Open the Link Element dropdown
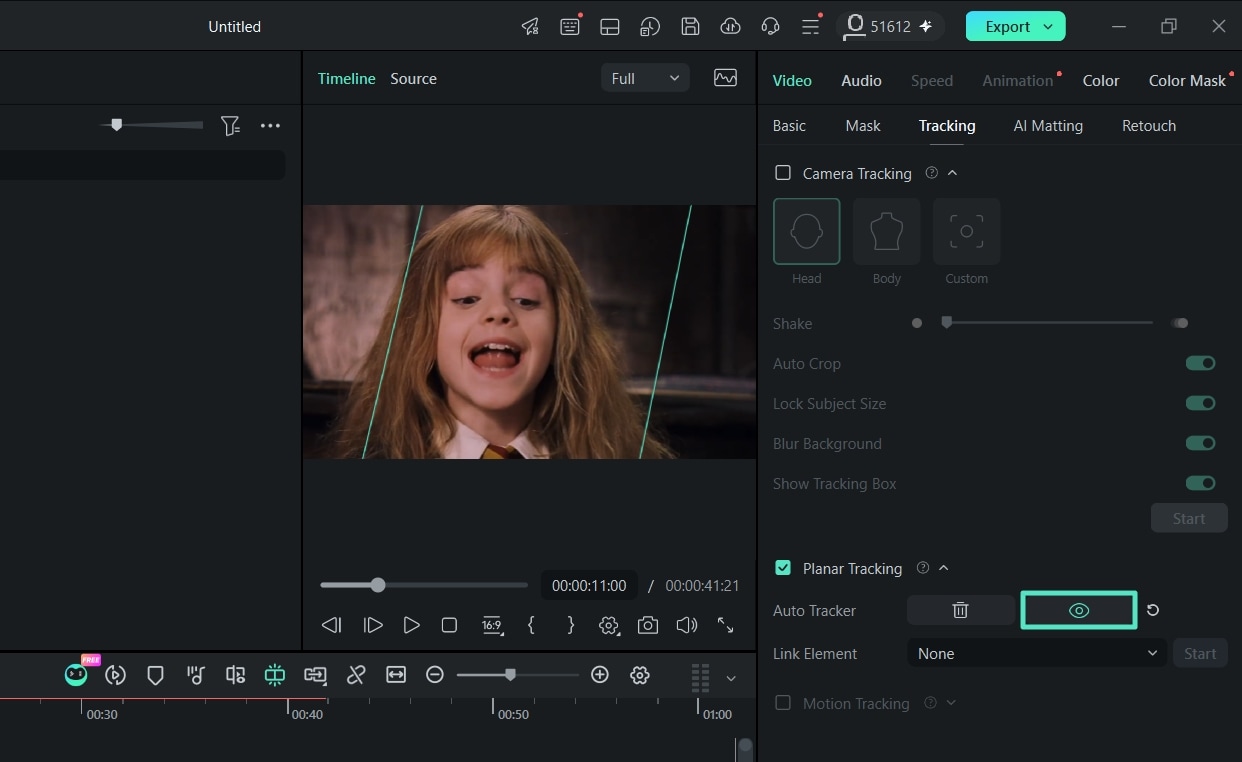The width and height of the screenshot is (1242, 762). (1037, 653)
